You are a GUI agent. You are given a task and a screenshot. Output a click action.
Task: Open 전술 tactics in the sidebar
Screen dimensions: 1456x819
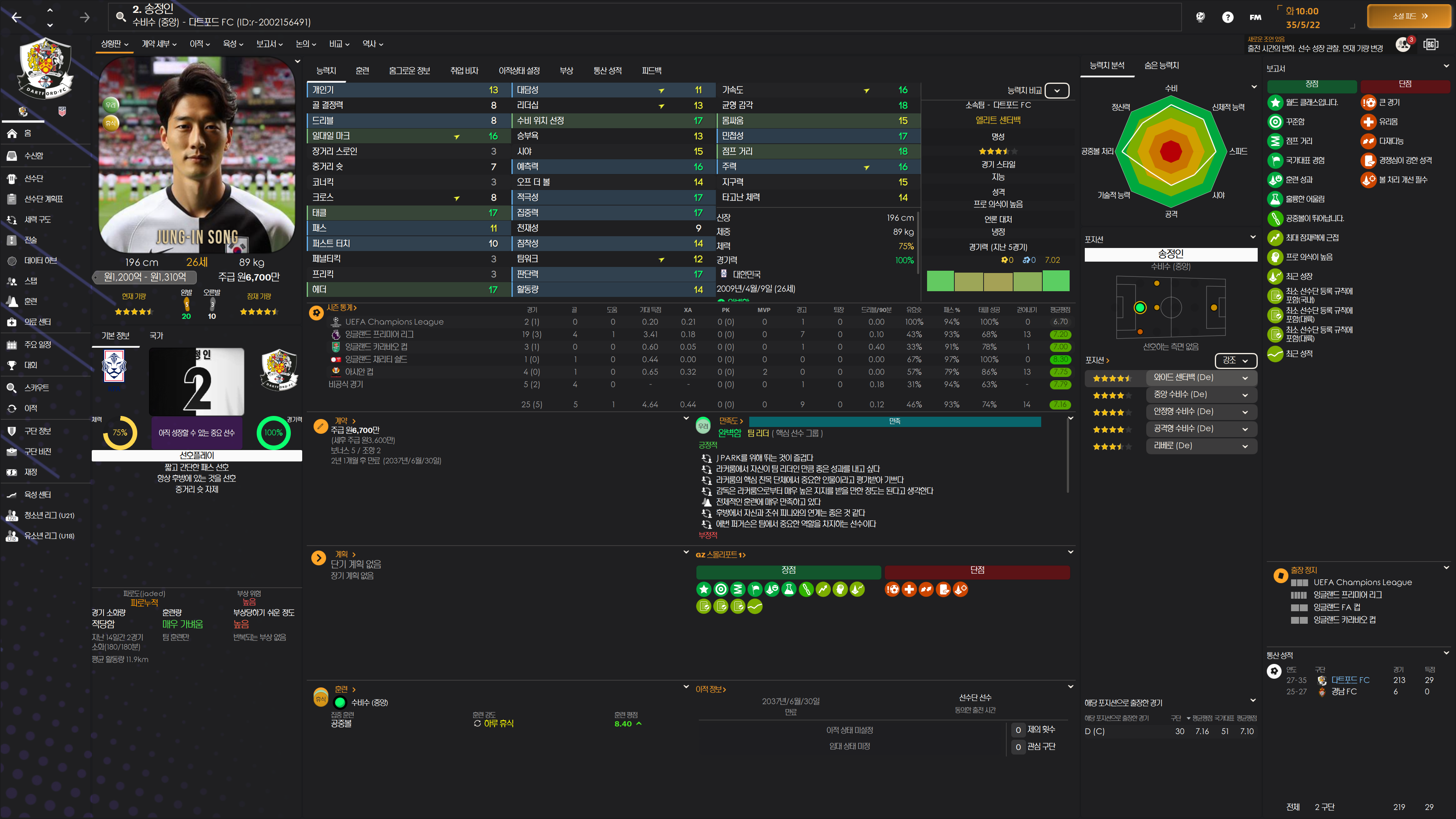45,240
